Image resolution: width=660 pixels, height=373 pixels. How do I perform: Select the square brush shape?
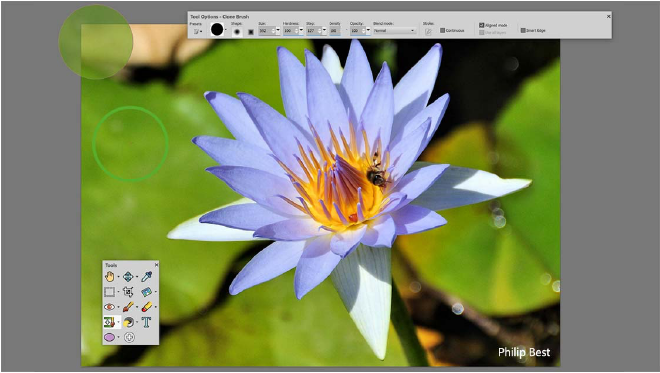(x=251, y=32)
